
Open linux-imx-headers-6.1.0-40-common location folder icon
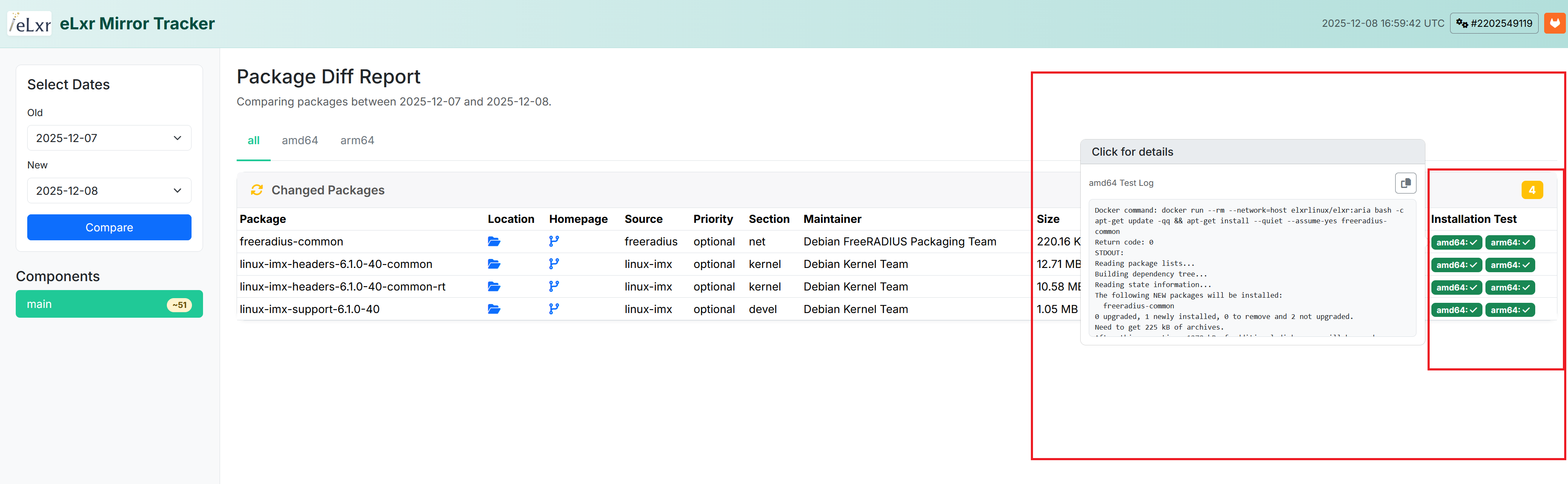[494, 264]
